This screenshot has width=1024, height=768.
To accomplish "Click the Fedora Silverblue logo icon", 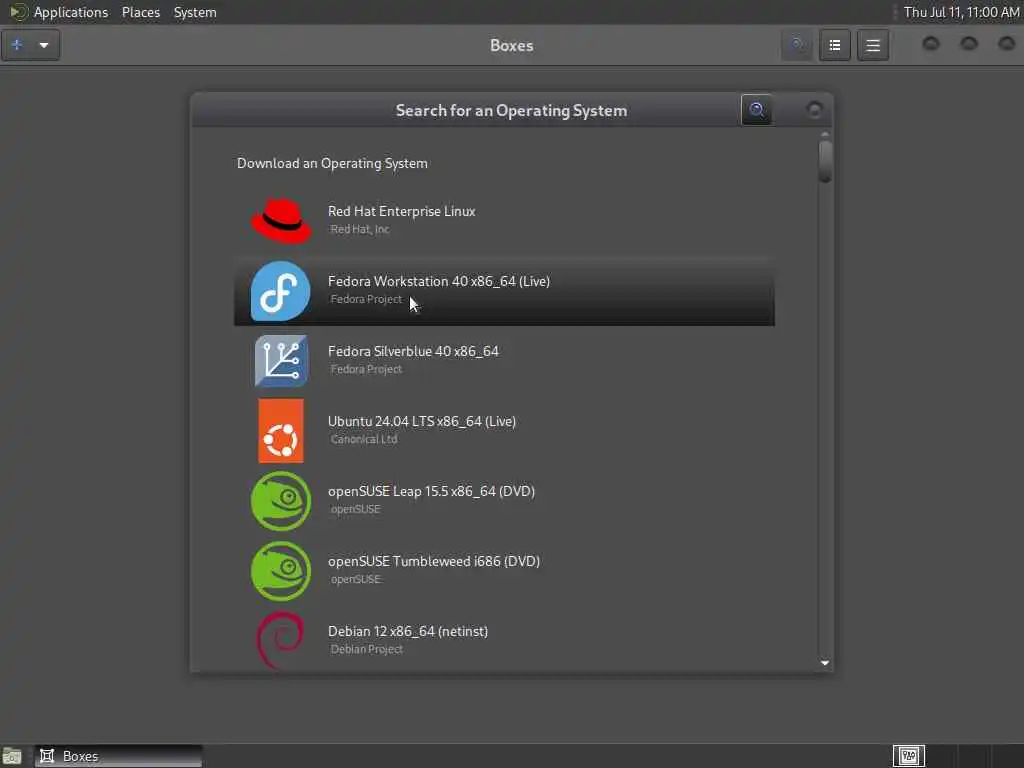I will [281, 360].
